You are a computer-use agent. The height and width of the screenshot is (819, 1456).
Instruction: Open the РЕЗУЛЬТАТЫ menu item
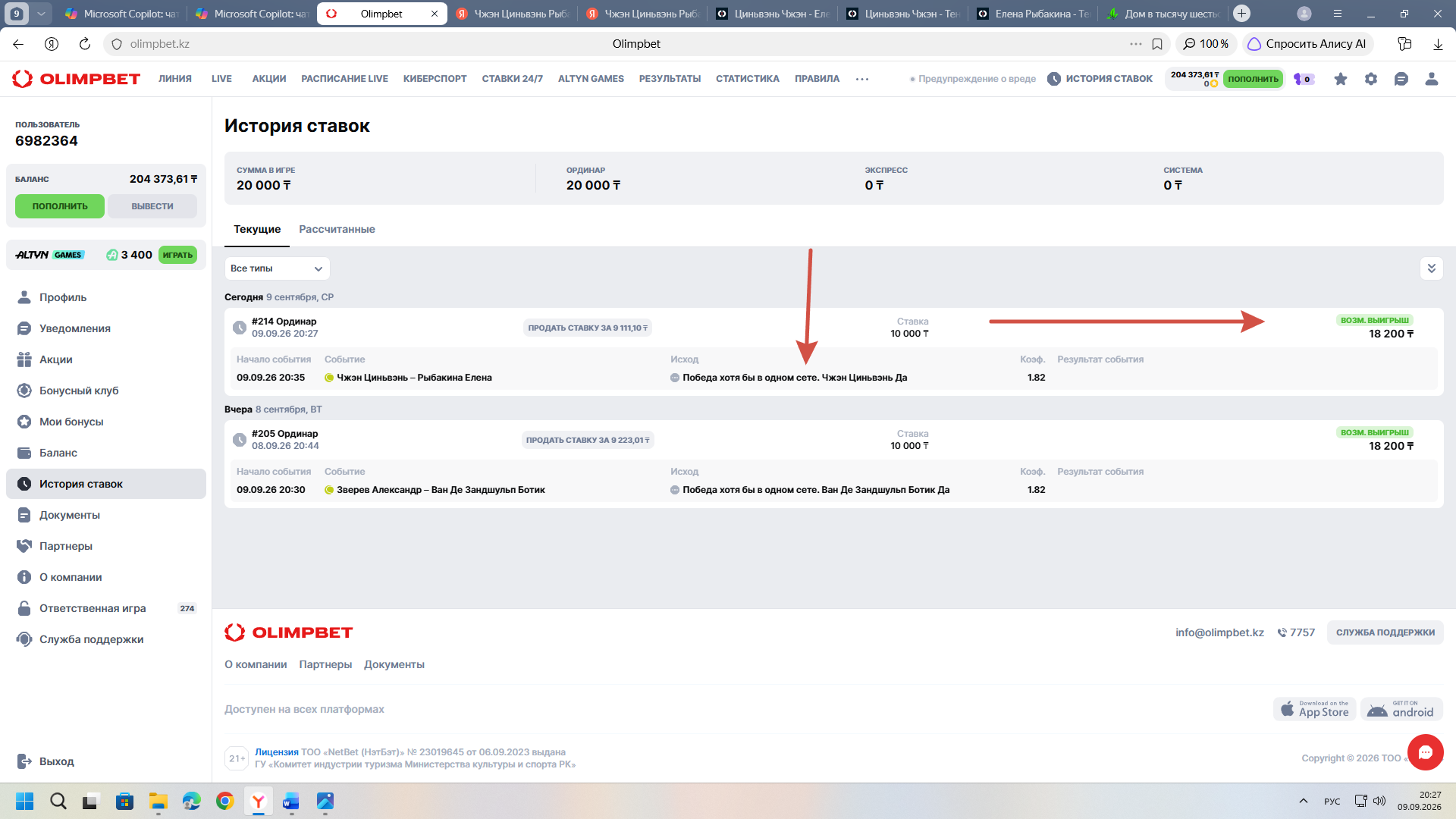670,79
